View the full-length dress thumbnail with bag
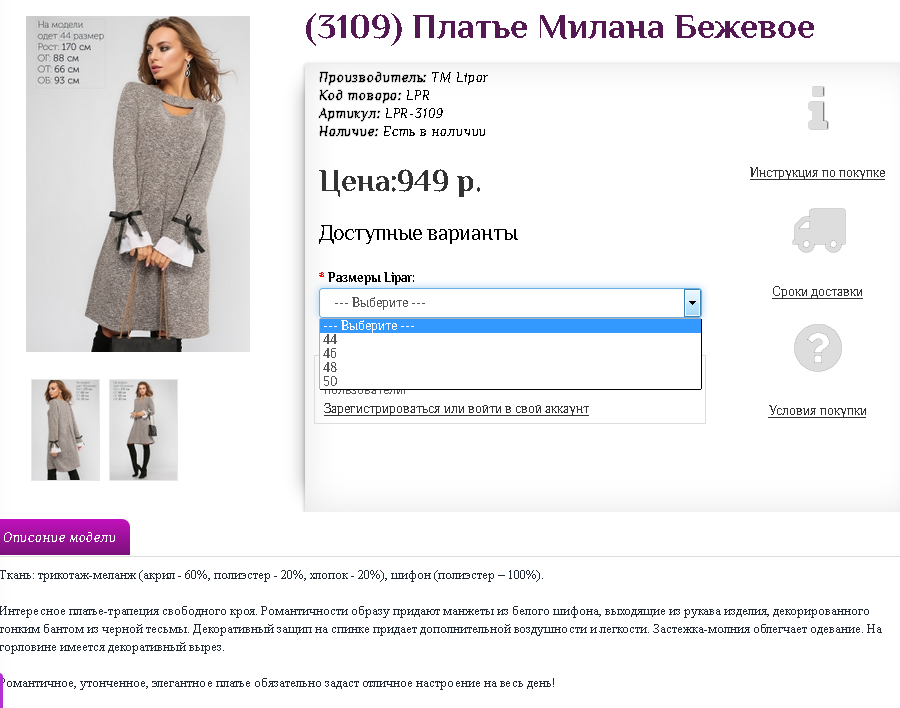This screenshot has width=900, height=708. [143, 430]
